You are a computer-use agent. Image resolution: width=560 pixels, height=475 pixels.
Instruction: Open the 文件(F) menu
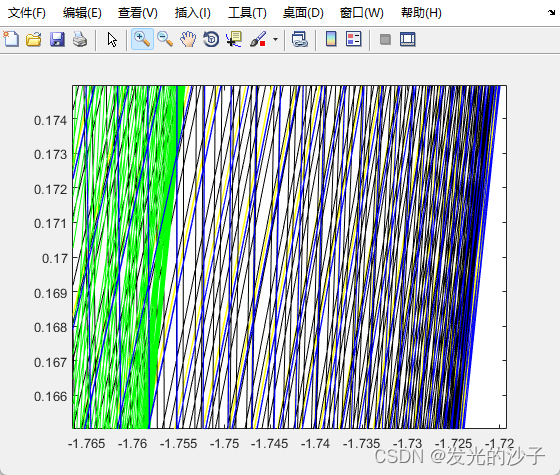tap(27, 13)
